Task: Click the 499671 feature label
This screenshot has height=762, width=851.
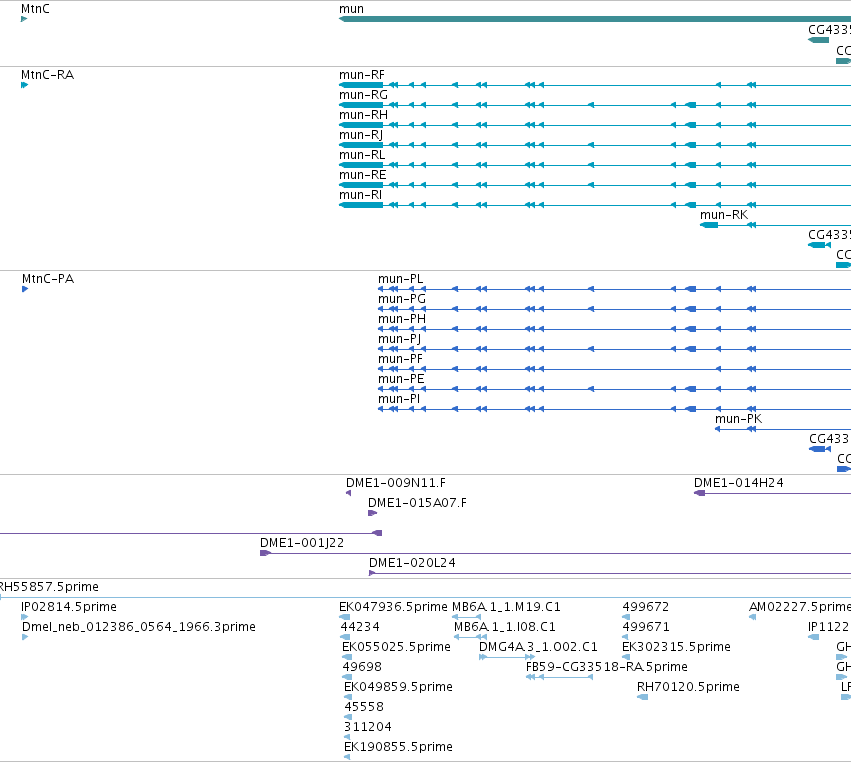Action: 645,627
